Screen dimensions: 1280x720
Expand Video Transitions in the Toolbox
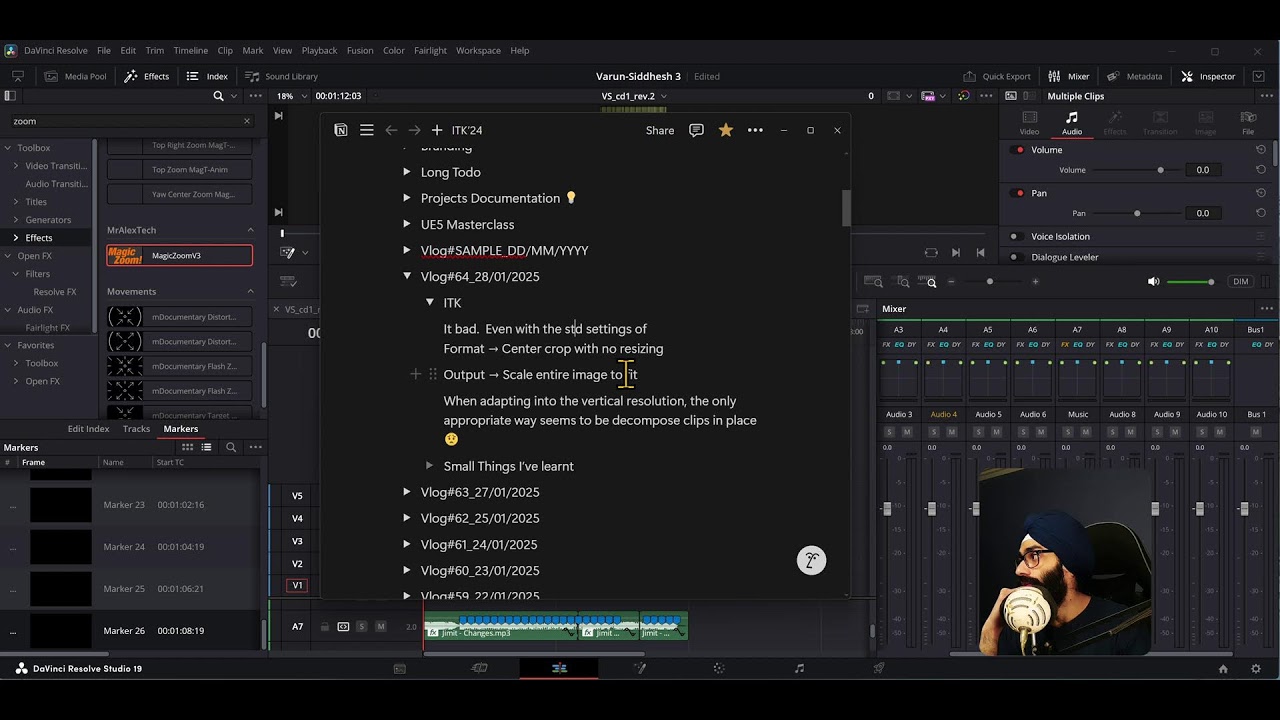coord(16,166)
